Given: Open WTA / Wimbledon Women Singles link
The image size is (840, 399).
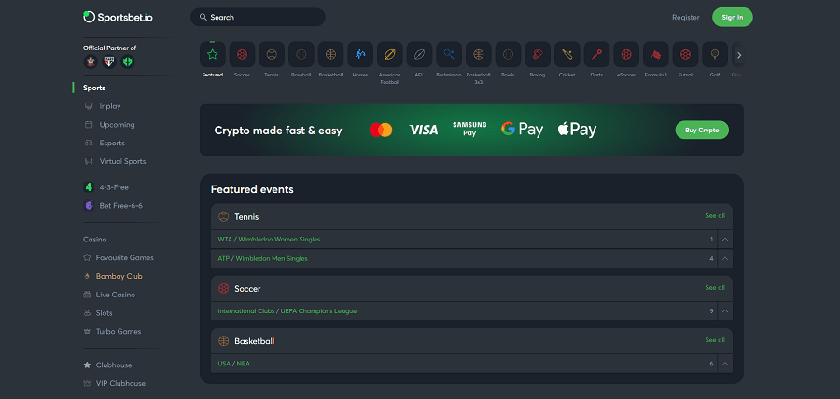Looking at the screenshot, I should (x=269, y=239).
